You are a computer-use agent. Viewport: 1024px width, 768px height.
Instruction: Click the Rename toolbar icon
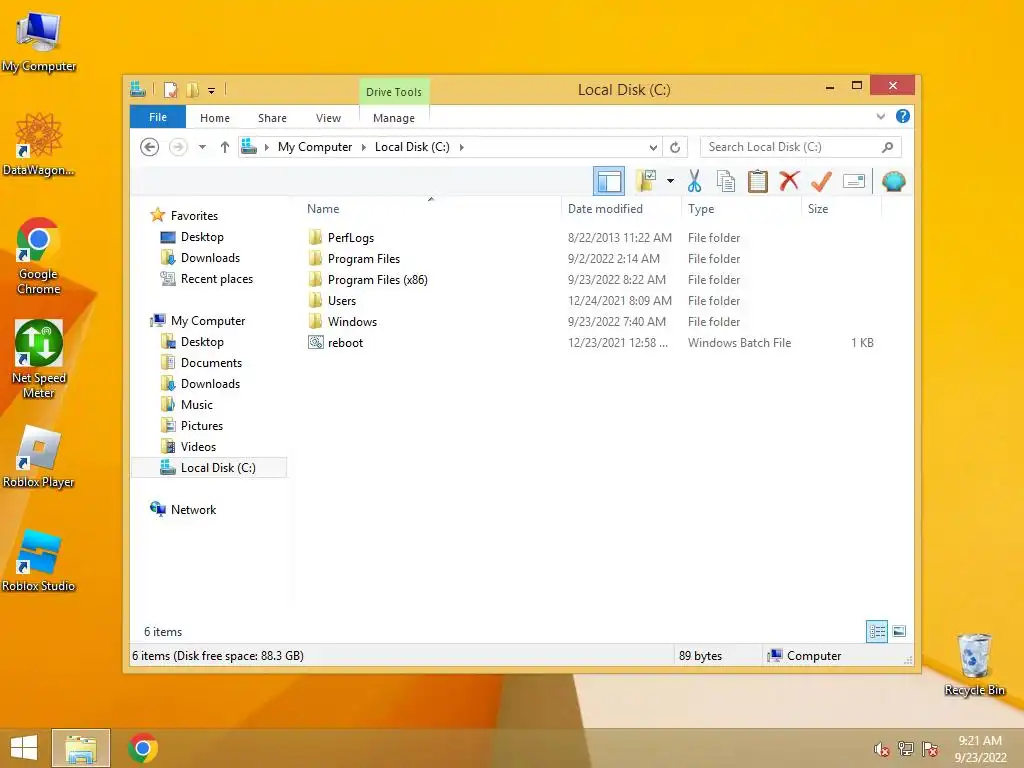pos(854,181)
